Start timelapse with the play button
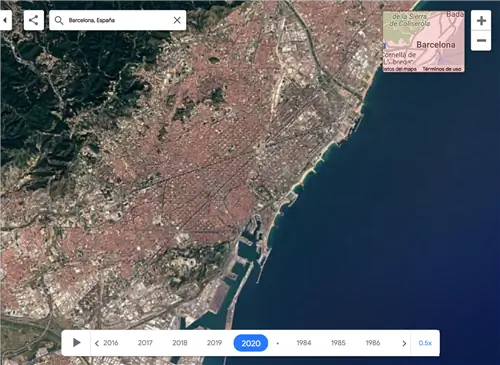The height and width of the screenshot is (365, 500). pyautogui.click(x=76, y=343)
